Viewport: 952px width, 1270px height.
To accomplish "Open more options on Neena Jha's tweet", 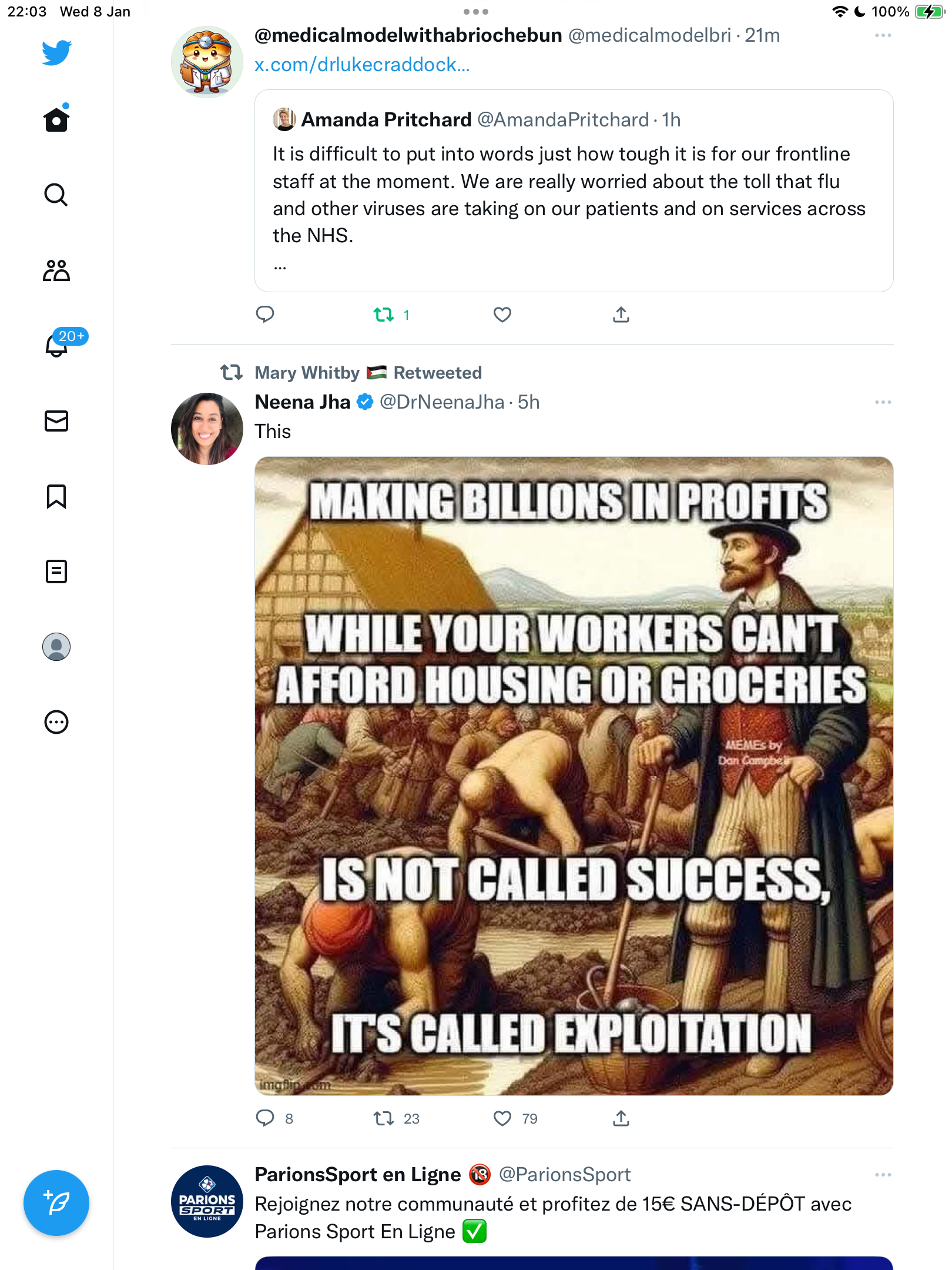I will coord(883,402).
